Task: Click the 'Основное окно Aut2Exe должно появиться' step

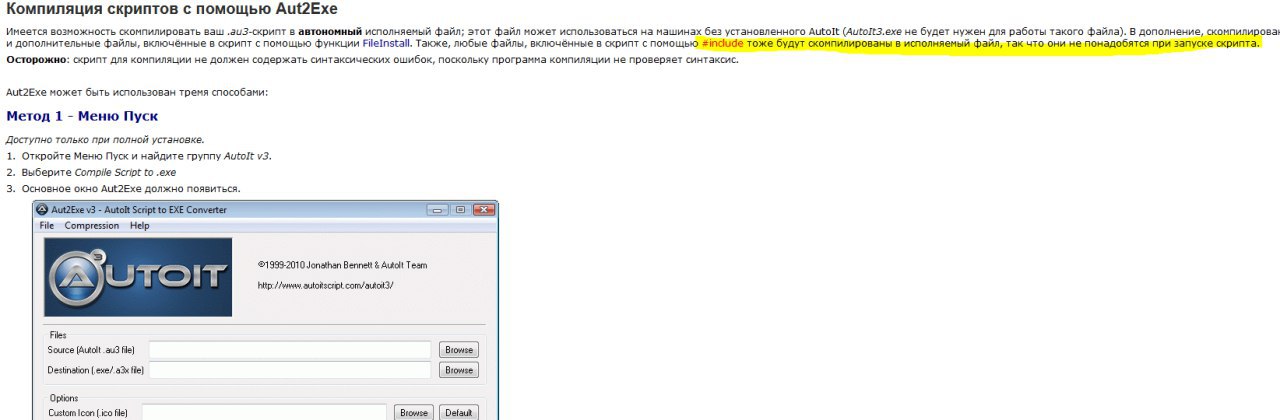Action: tap(131, 188)
